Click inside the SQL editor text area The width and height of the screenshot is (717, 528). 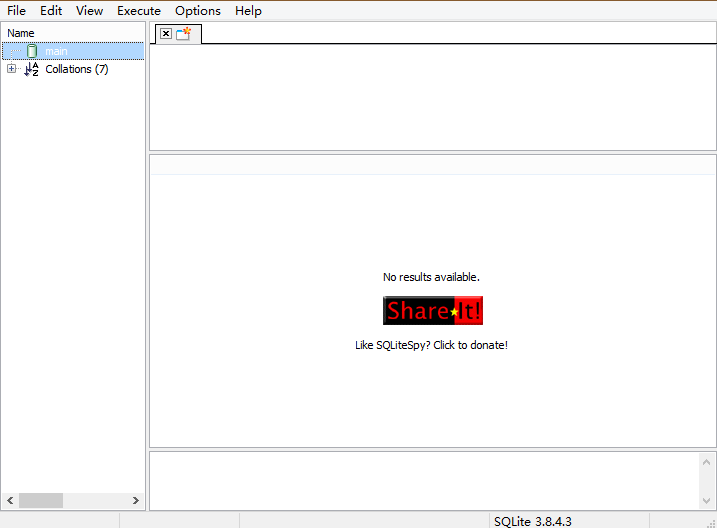[430, 97]
